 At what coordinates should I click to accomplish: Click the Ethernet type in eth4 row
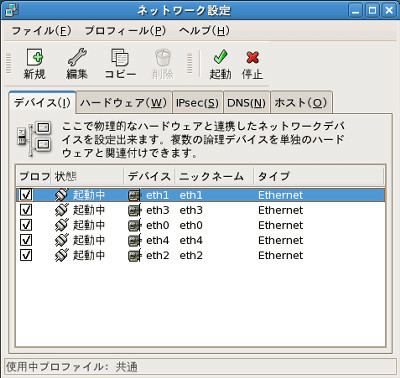tap(281, 240)
